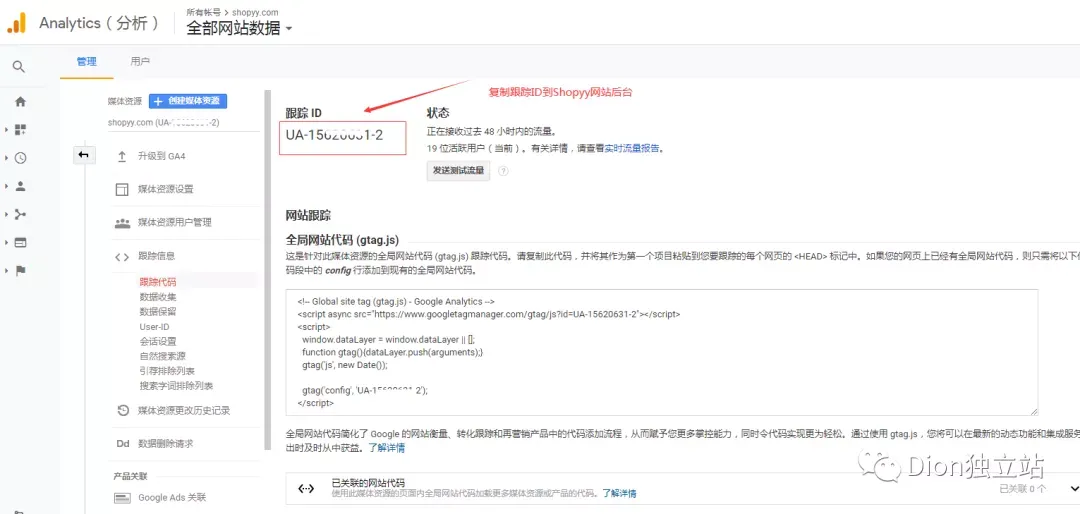
Task: Click the back arrow button beside property column
Action: [x=84, y=155]
